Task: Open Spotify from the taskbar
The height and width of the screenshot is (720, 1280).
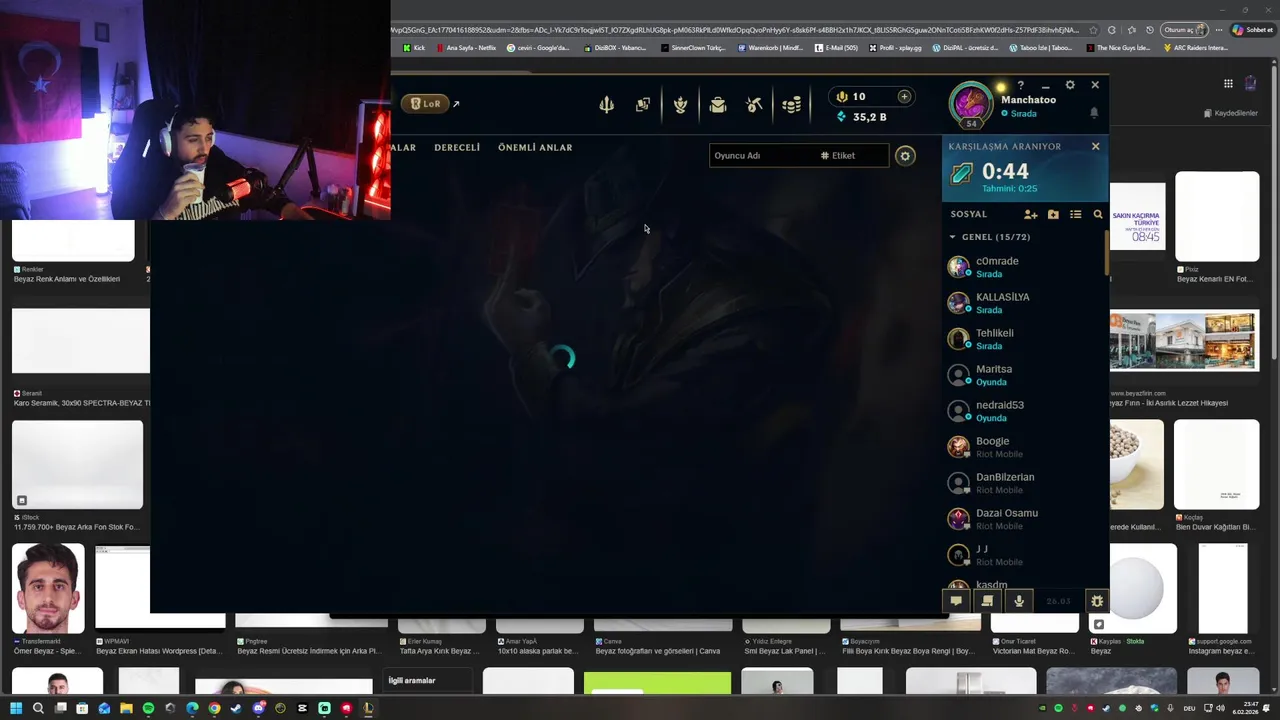Action: (x=148, y=708)
